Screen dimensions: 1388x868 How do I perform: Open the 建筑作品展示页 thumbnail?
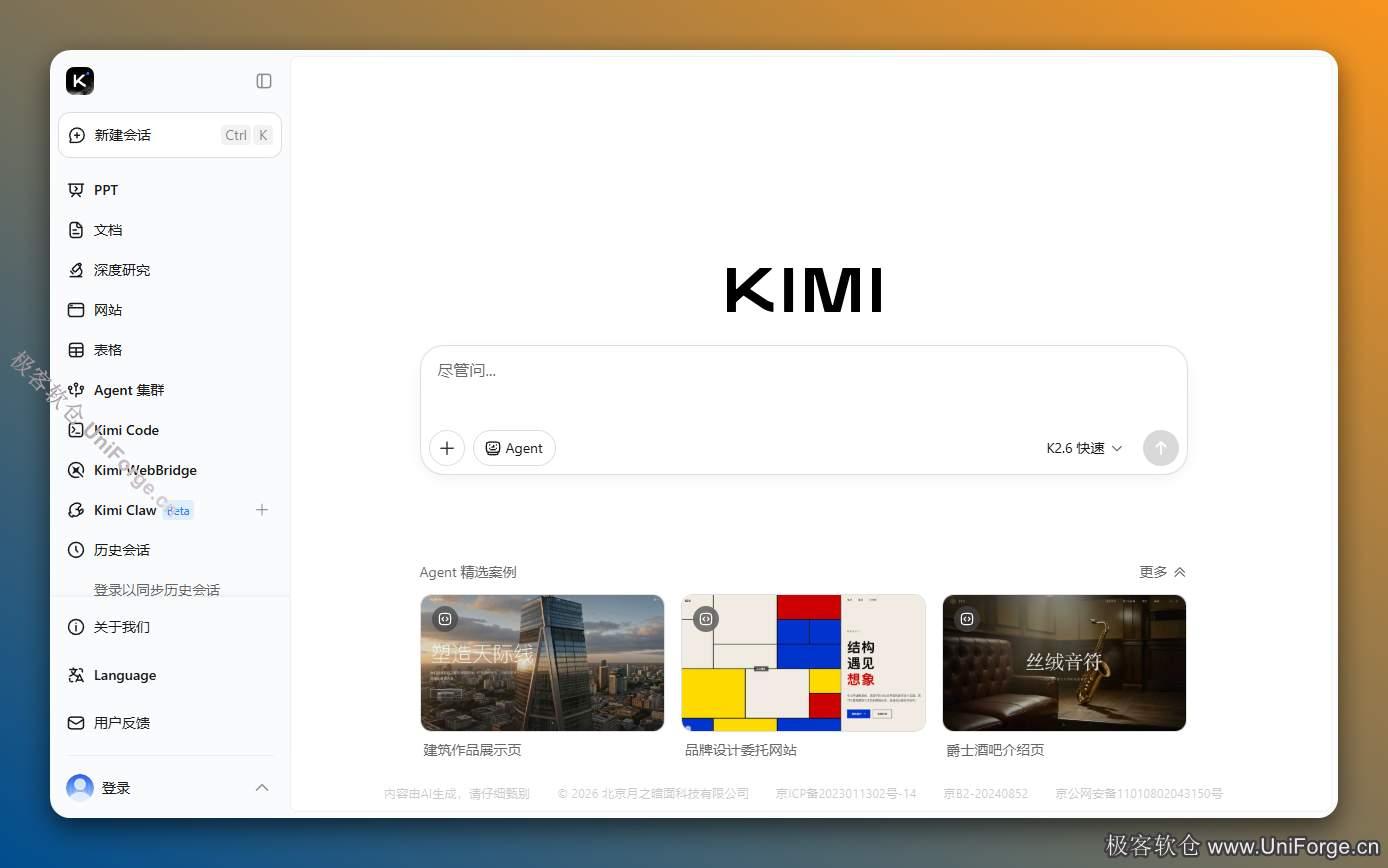pos(542,663)
